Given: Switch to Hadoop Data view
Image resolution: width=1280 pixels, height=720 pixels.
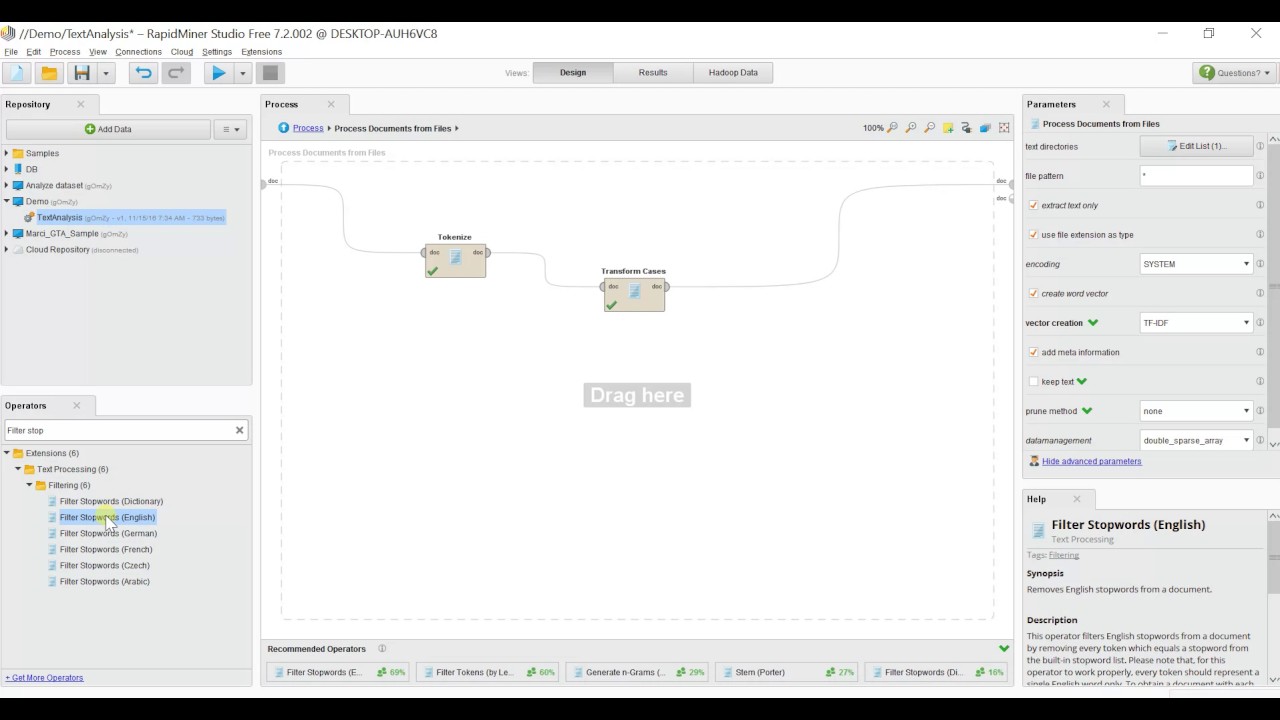Looking at the screenshot, I should pos(733,72).
